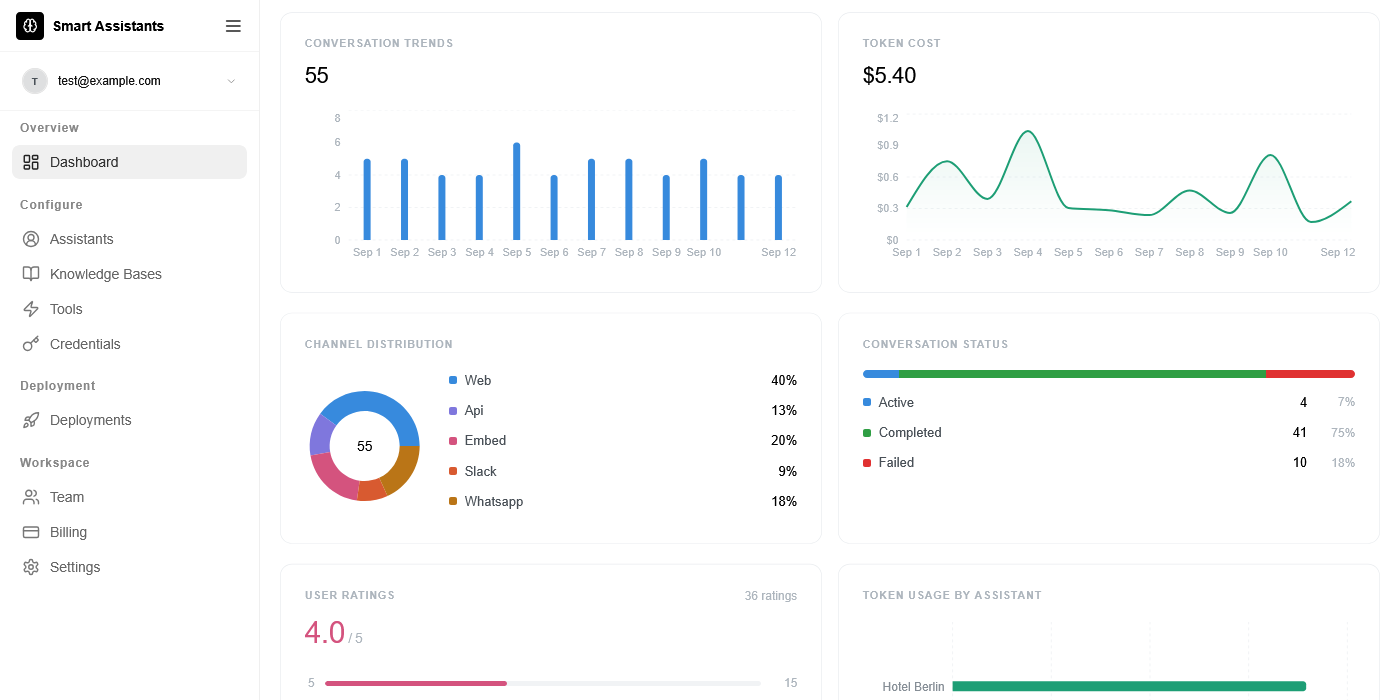Toggle the sidebar with the hamburger menu icon
Viewport: 1392px width, 700px height.
233,26
